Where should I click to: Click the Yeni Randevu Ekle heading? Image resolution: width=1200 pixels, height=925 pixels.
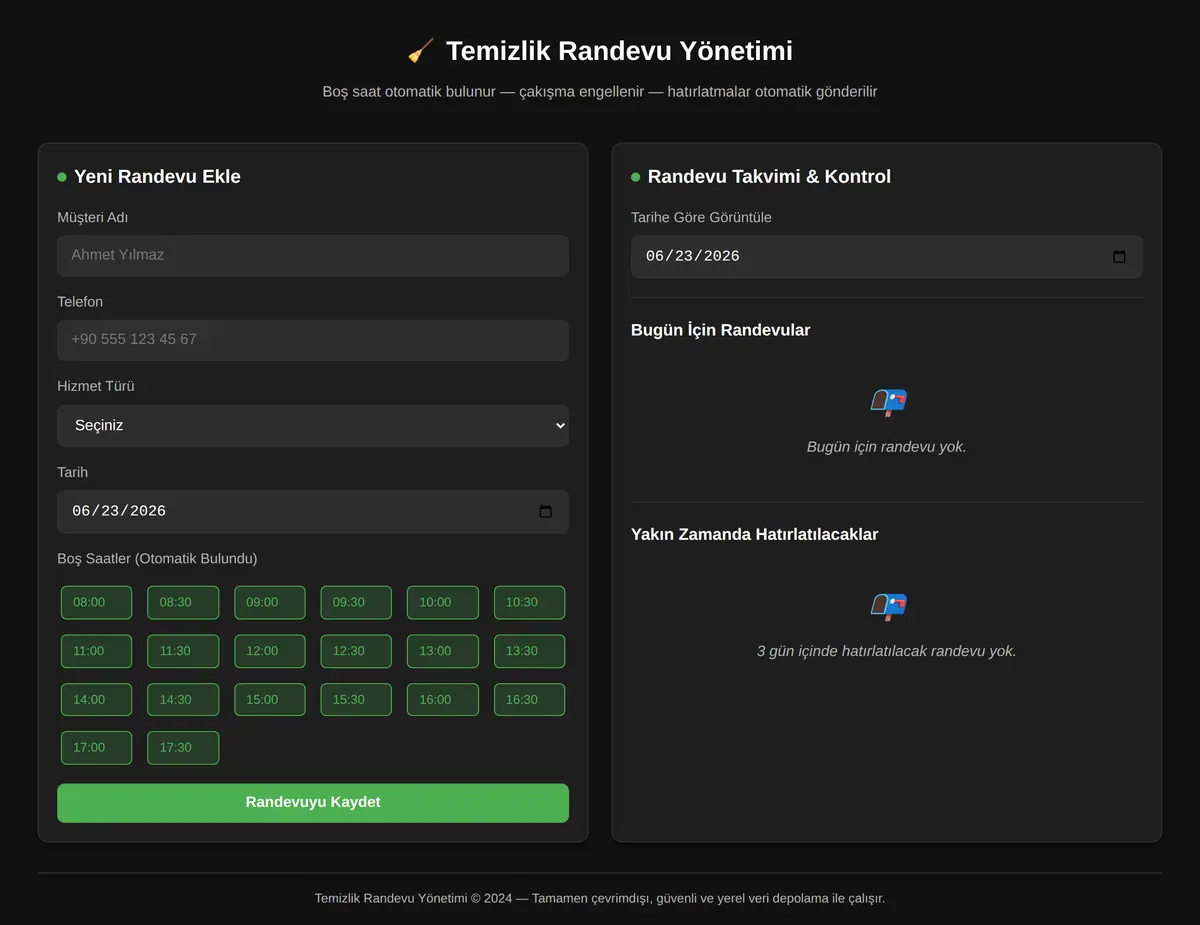coord(157,177)
